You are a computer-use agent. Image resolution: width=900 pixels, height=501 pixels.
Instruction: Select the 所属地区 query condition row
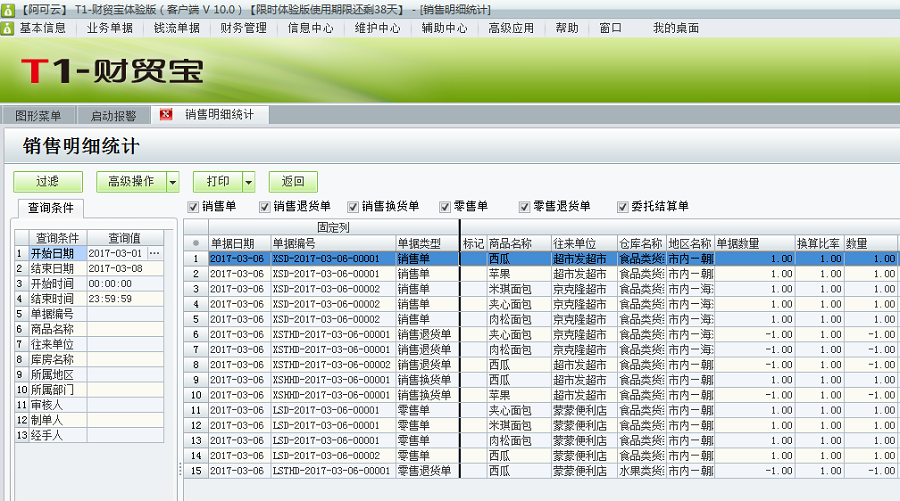89,375
